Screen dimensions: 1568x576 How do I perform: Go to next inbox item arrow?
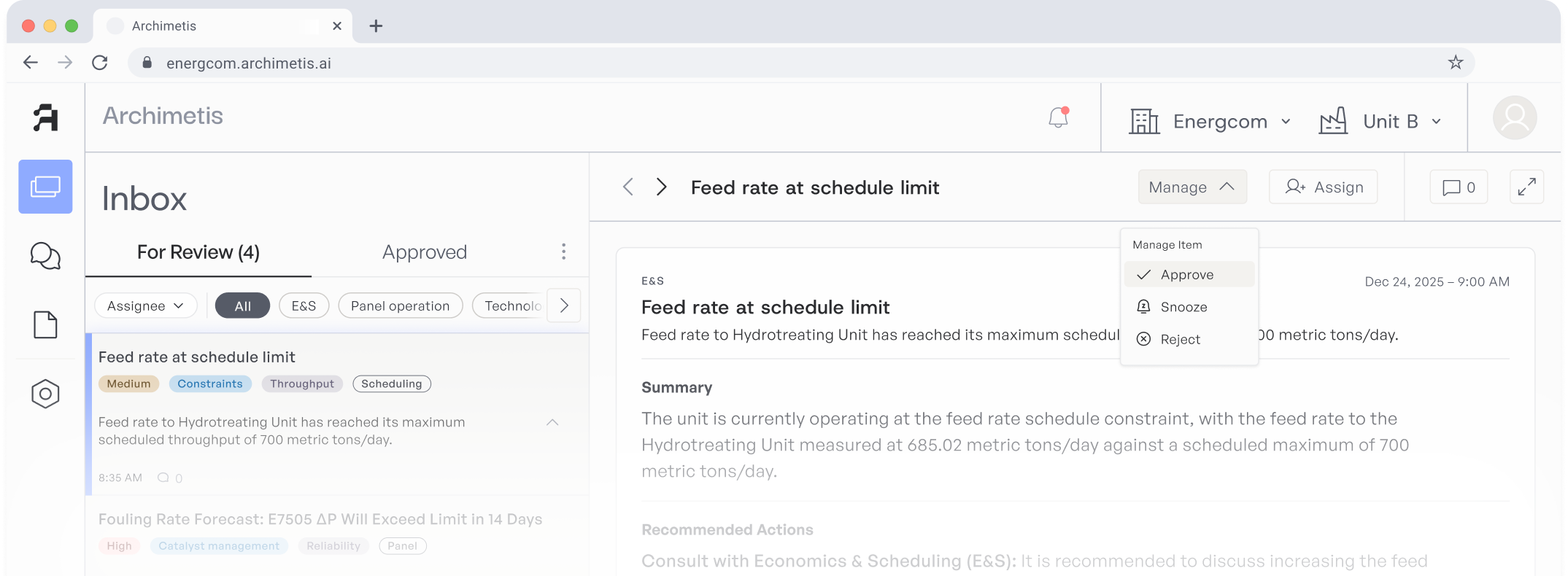(661, 187)
